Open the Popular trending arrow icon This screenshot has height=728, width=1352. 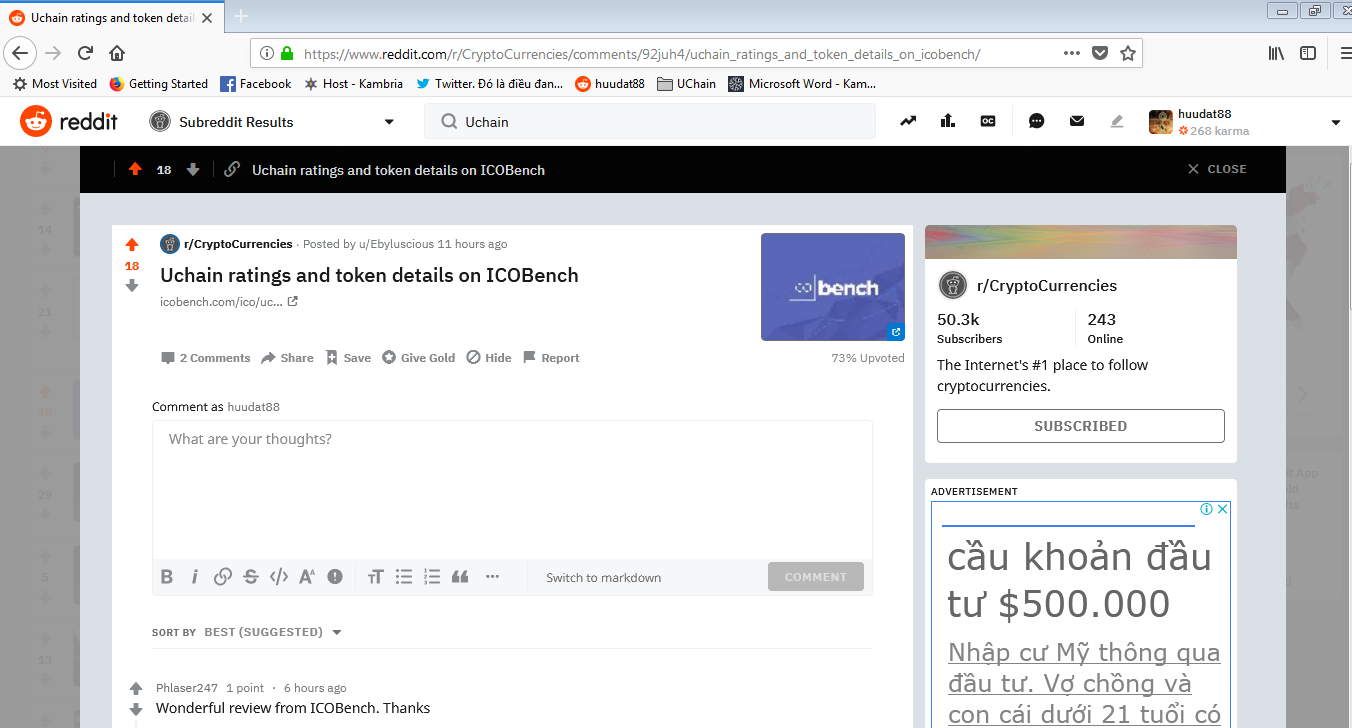click(908, 121)
